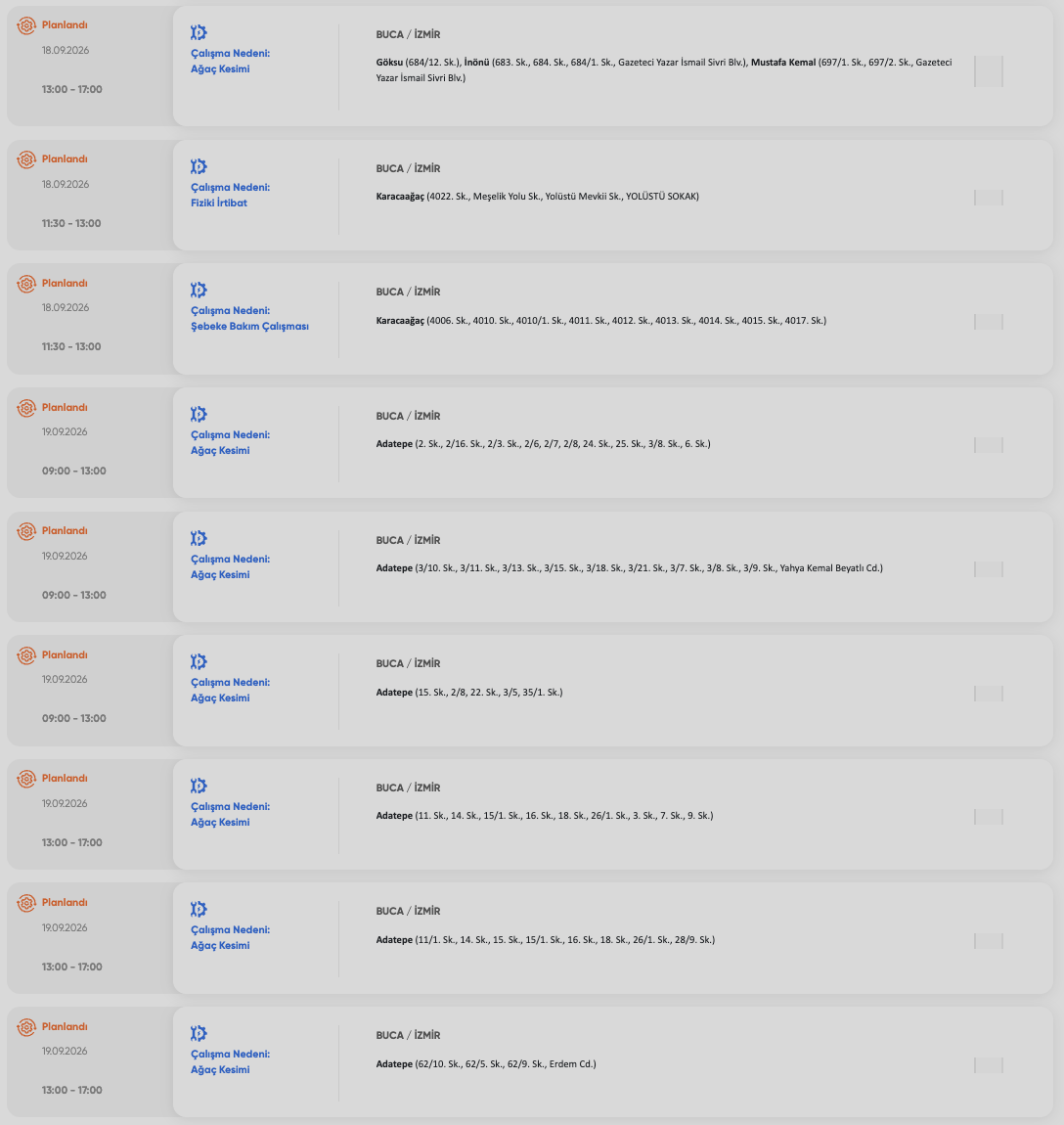This screenshot has height=1125, width=1064.
Task: Click the BUCA / İZMİR heading in Erdem Cd. card
Action: 408,1035
